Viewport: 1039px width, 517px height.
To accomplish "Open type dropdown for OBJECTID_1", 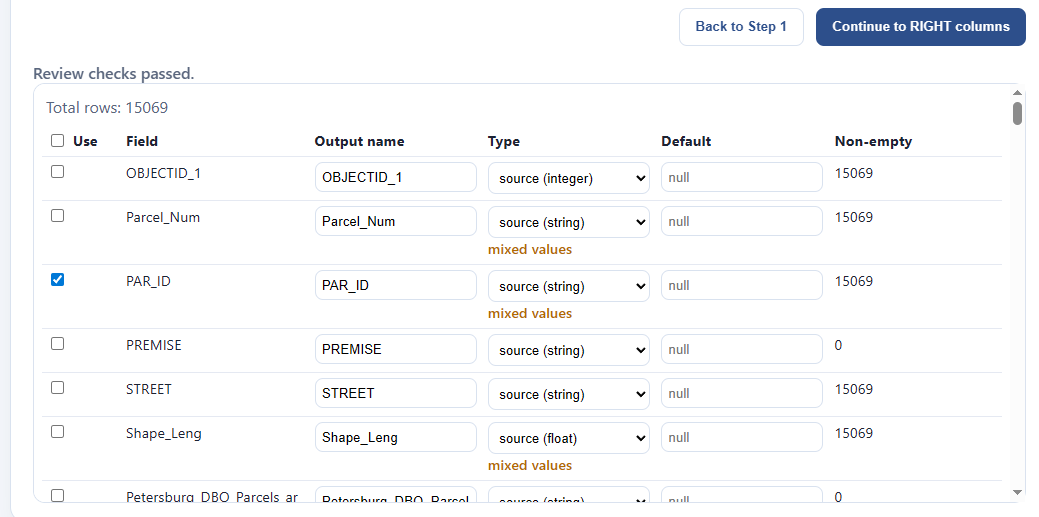I will click(x=569, y=178).
